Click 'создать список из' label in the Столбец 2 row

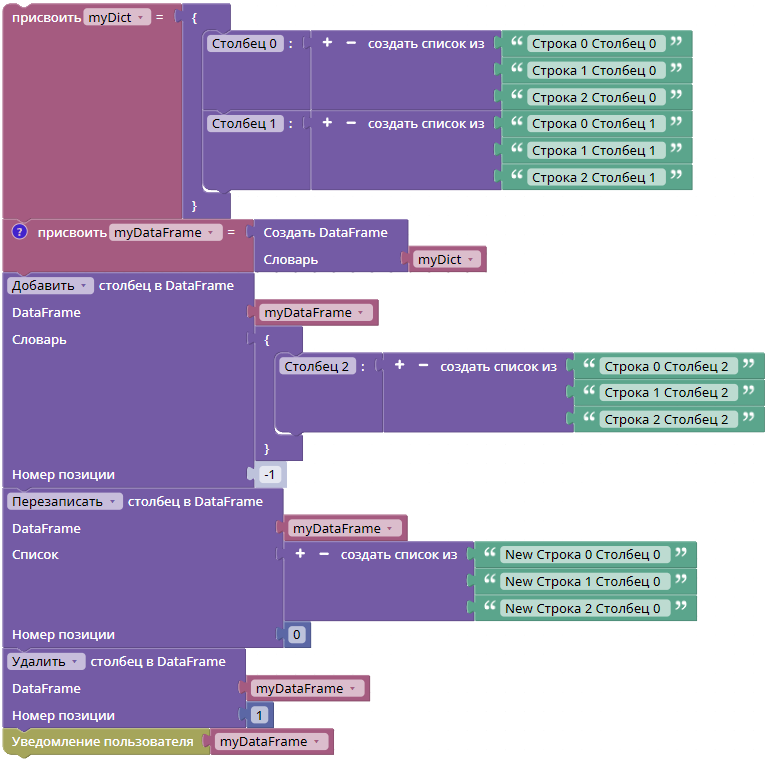498,367
